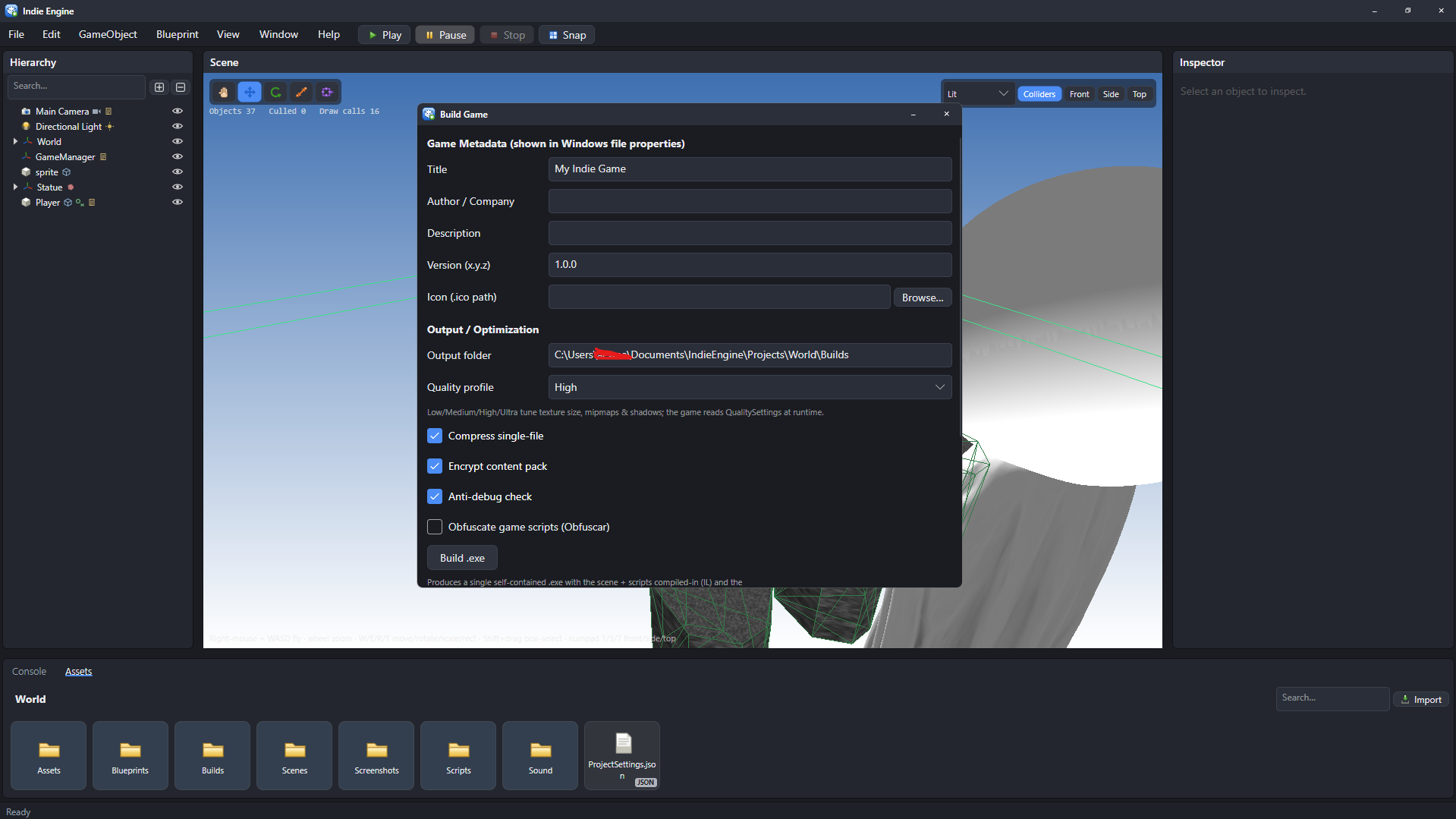This screenshot has width=1456, height=819.
Task: Hide the sprite object via eye icon
Action: (x=178, y=172)
